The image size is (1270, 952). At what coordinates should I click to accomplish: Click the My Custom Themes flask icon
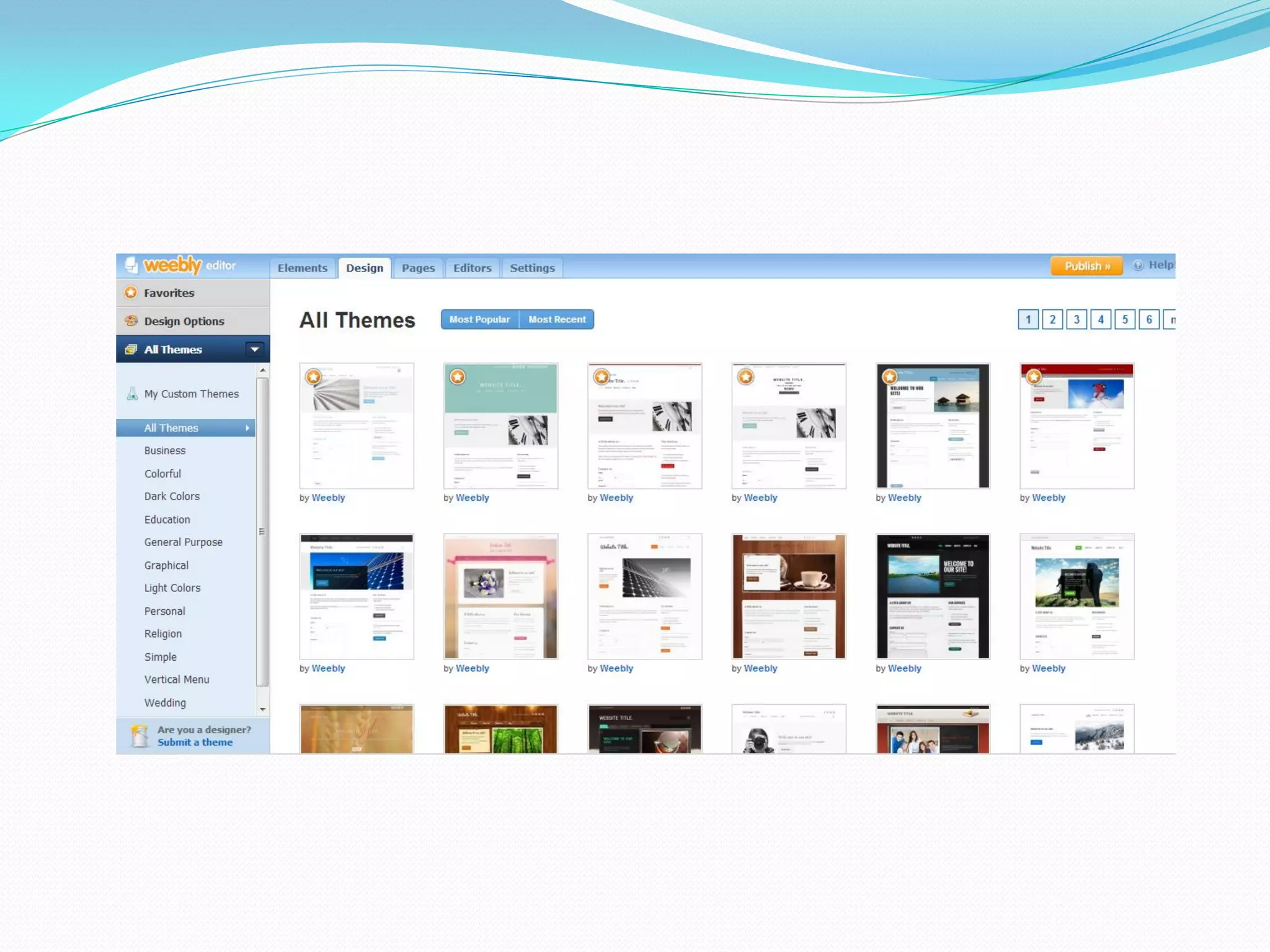[x=132, y=394]
